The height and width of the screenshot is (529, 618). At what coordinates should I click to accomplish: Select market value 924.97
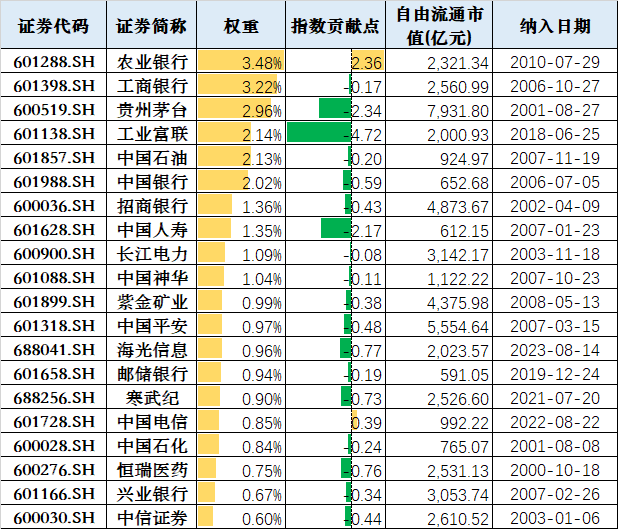[x=439, y=157]
